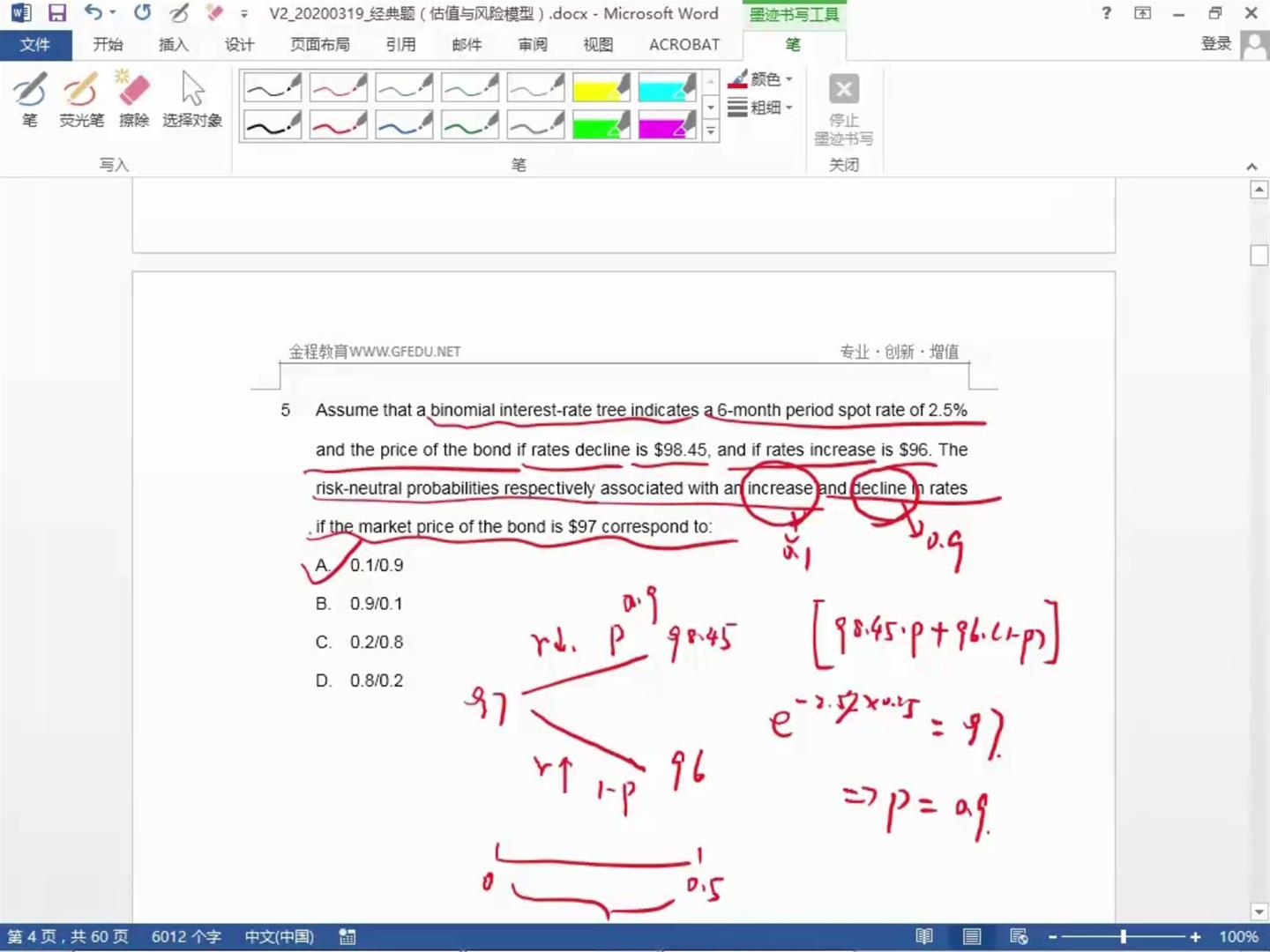Switch to the 开始 Home tab
1270x952 pixels.
tap(108, 45)
